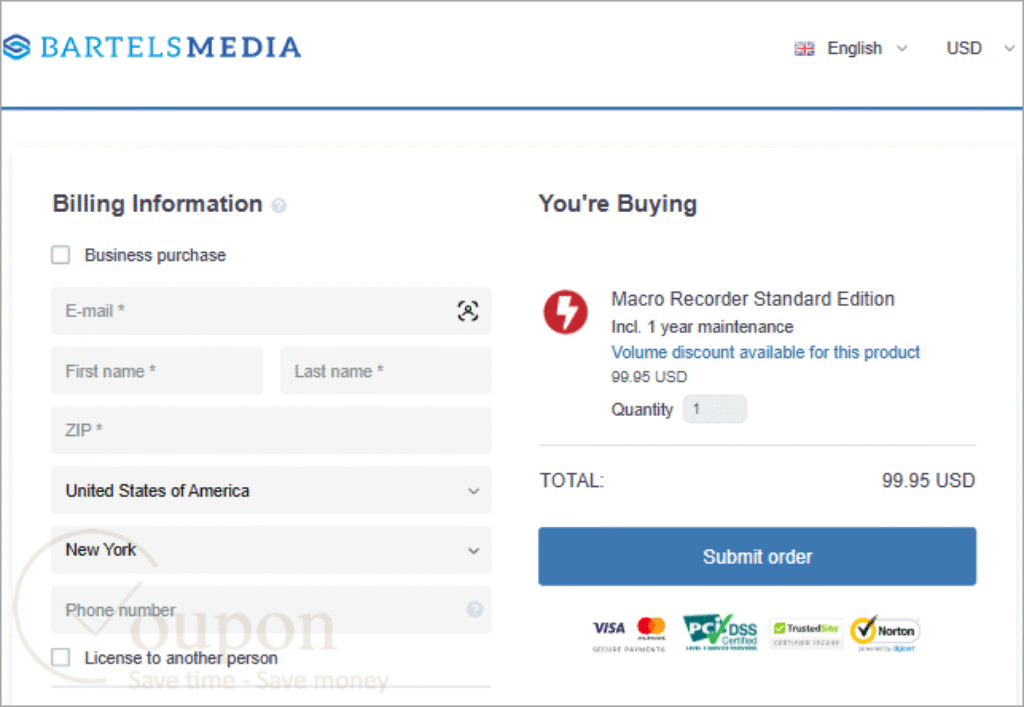Click the Incl. 1 year maintenance text
The image size is (1024, 707).
click(702, 326)
